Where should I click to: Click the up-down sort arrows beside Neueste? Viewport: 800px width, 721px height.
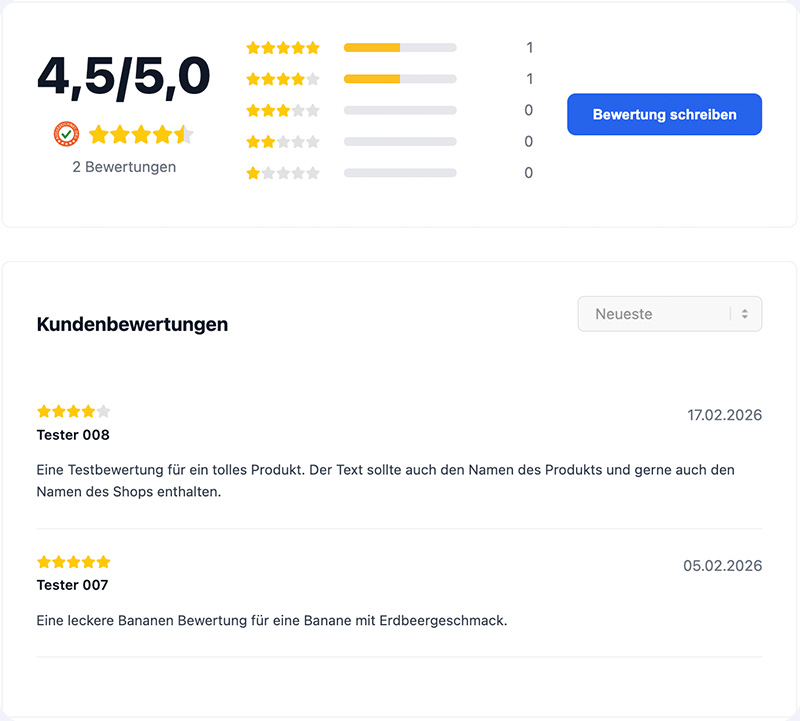[747, 314]
